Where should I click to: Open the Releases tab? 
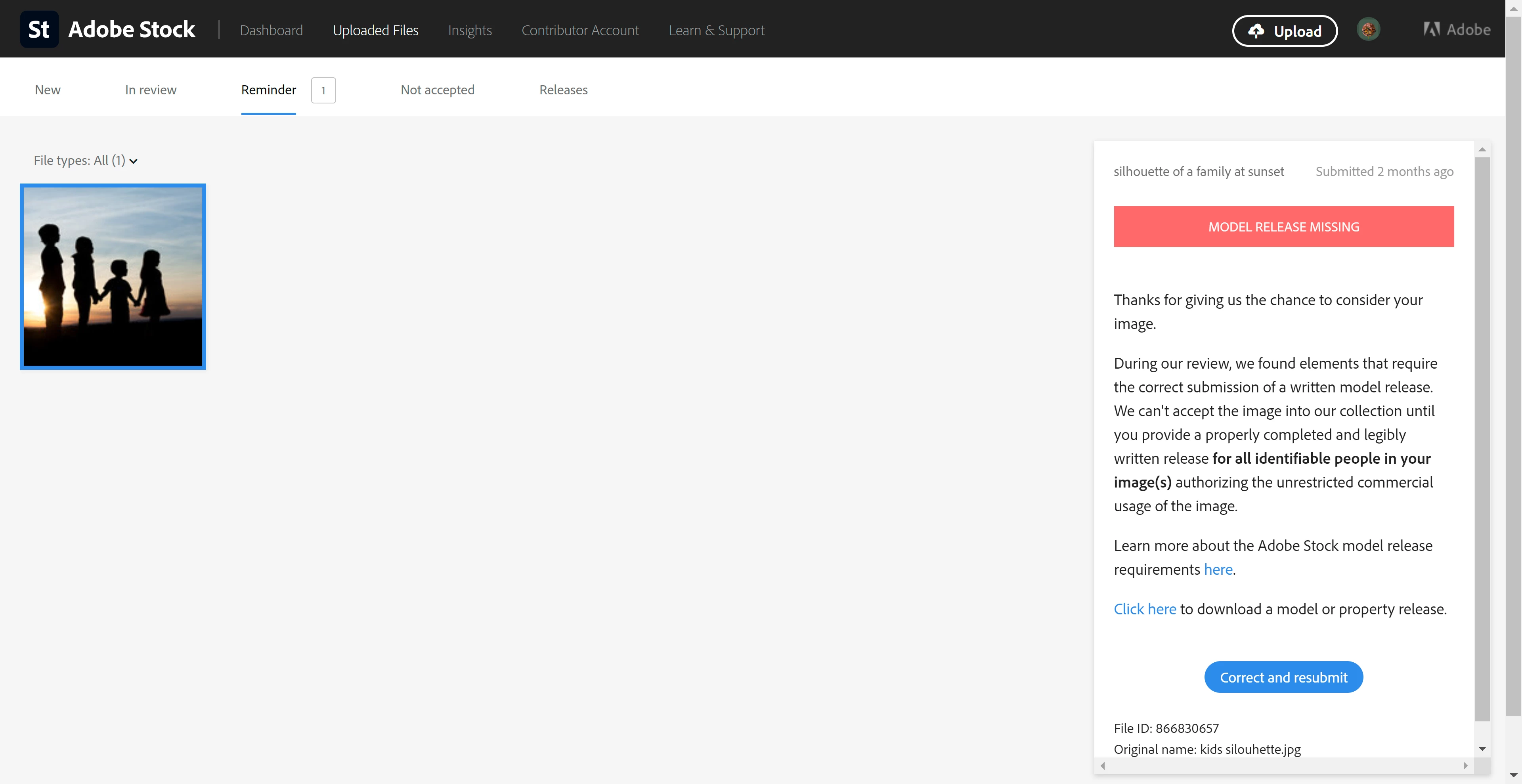coord(563,90)
